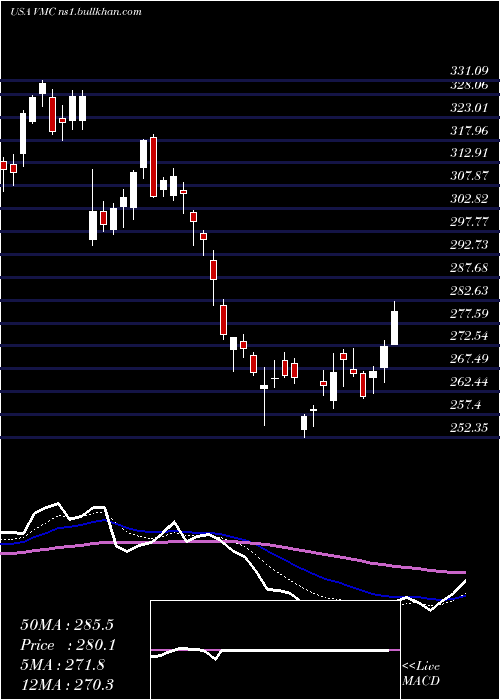Click the <<Live MACD label
The height and width of the screenshot is (700, 500).
tap(421, 674)
